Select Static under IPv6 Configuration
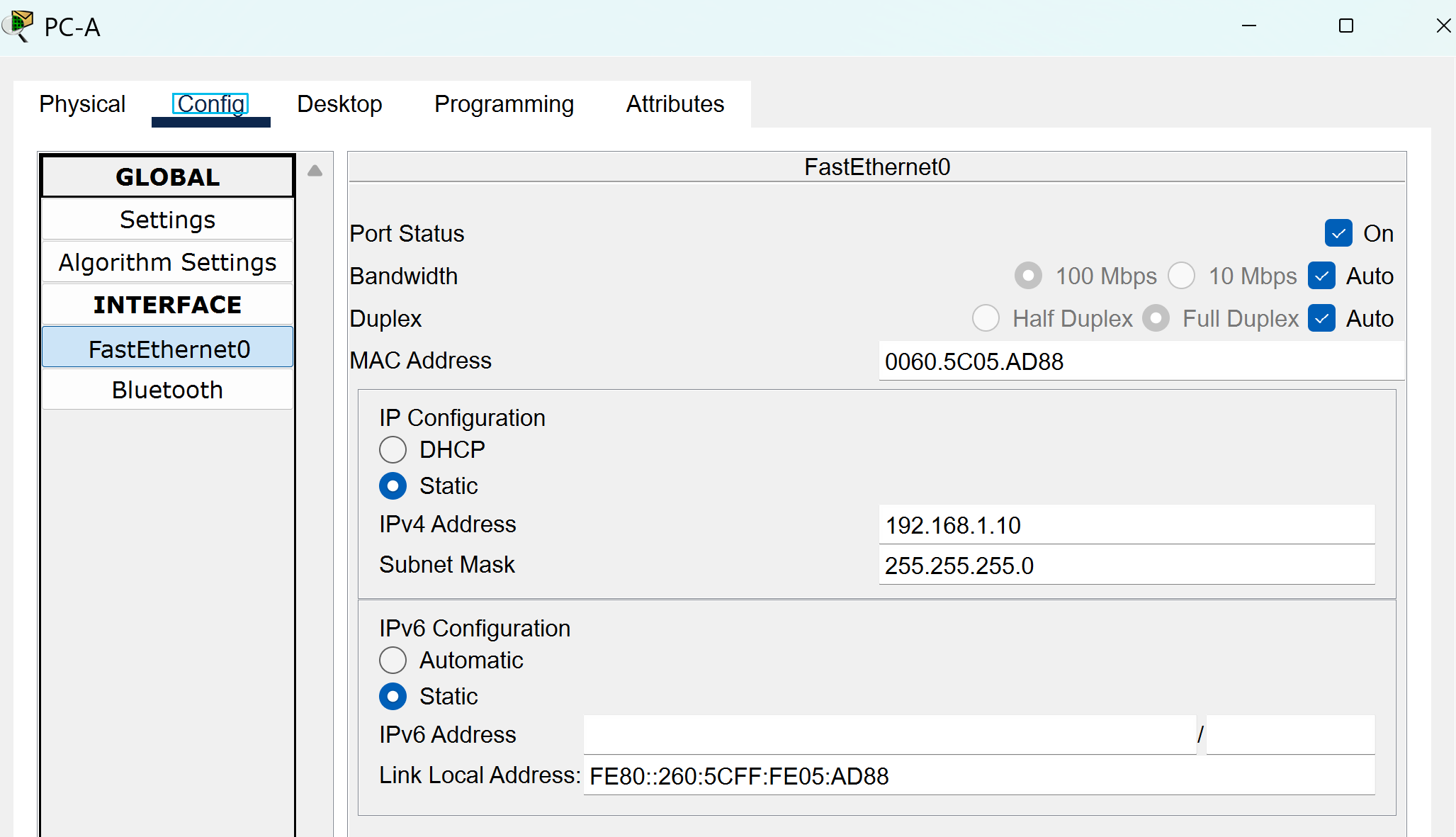The width and height of the screenshot is (1456, 837). pyautogui.click(x=393, y=696)
